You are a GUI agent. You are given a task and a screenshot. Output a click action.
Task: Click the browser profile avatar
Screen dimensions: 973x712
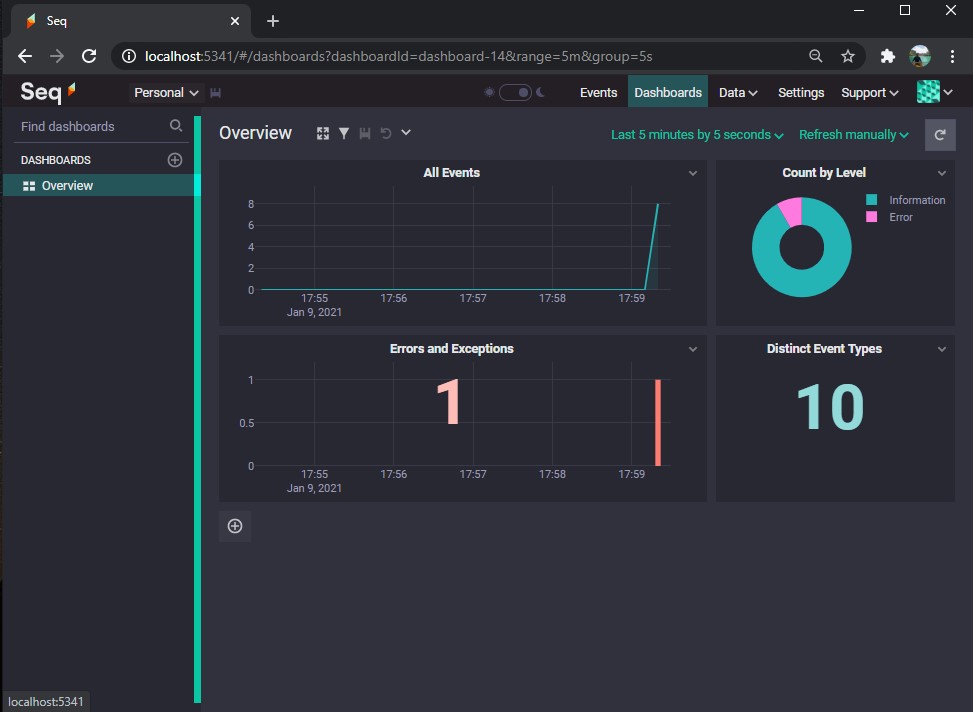[920, 56]
